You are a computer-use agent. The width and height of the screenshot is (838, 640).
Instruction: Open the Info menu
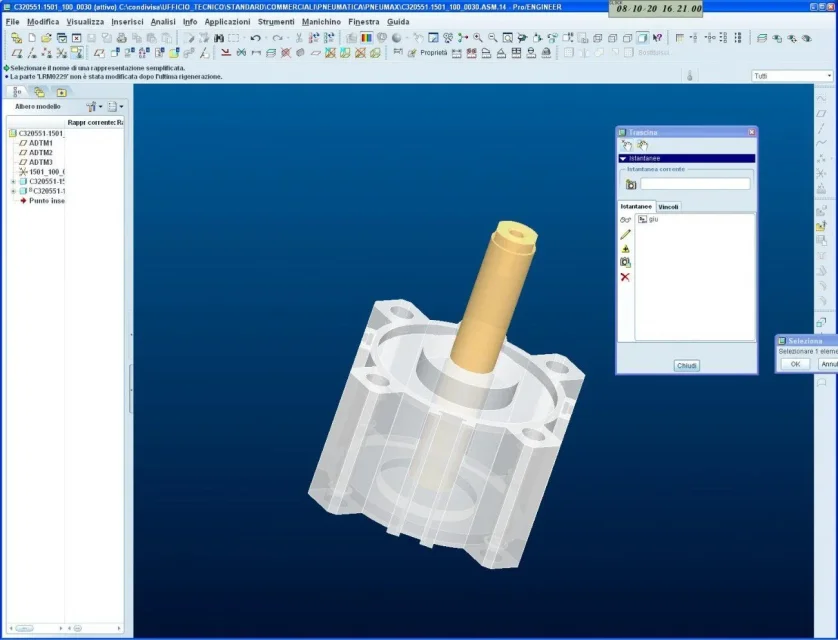coord(190,22)
